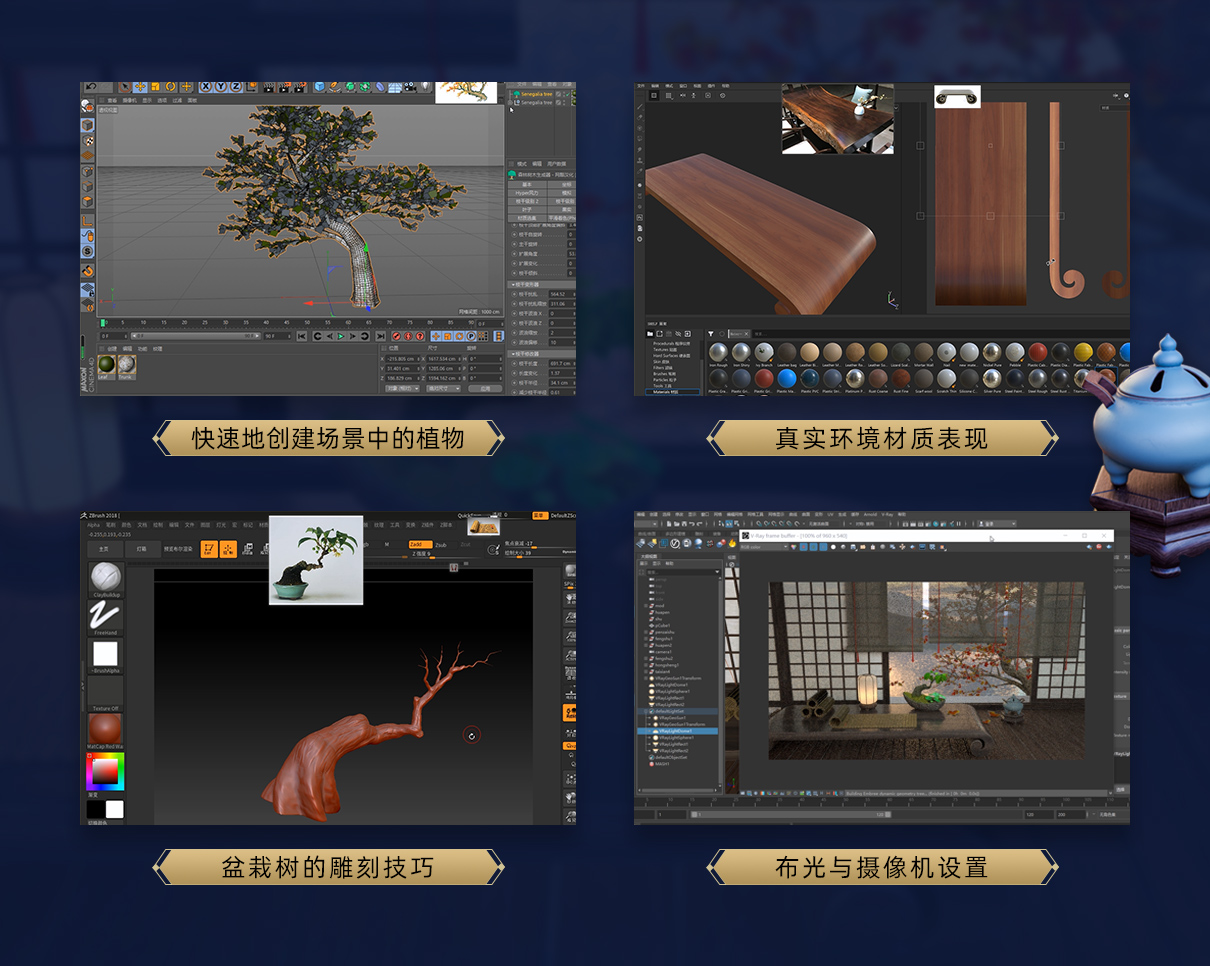The width and height of the screenshot is (1210, 966).
Task: Open the V-Ray menu in Maya
Action: pyautogui.click(x=887, y=515)
